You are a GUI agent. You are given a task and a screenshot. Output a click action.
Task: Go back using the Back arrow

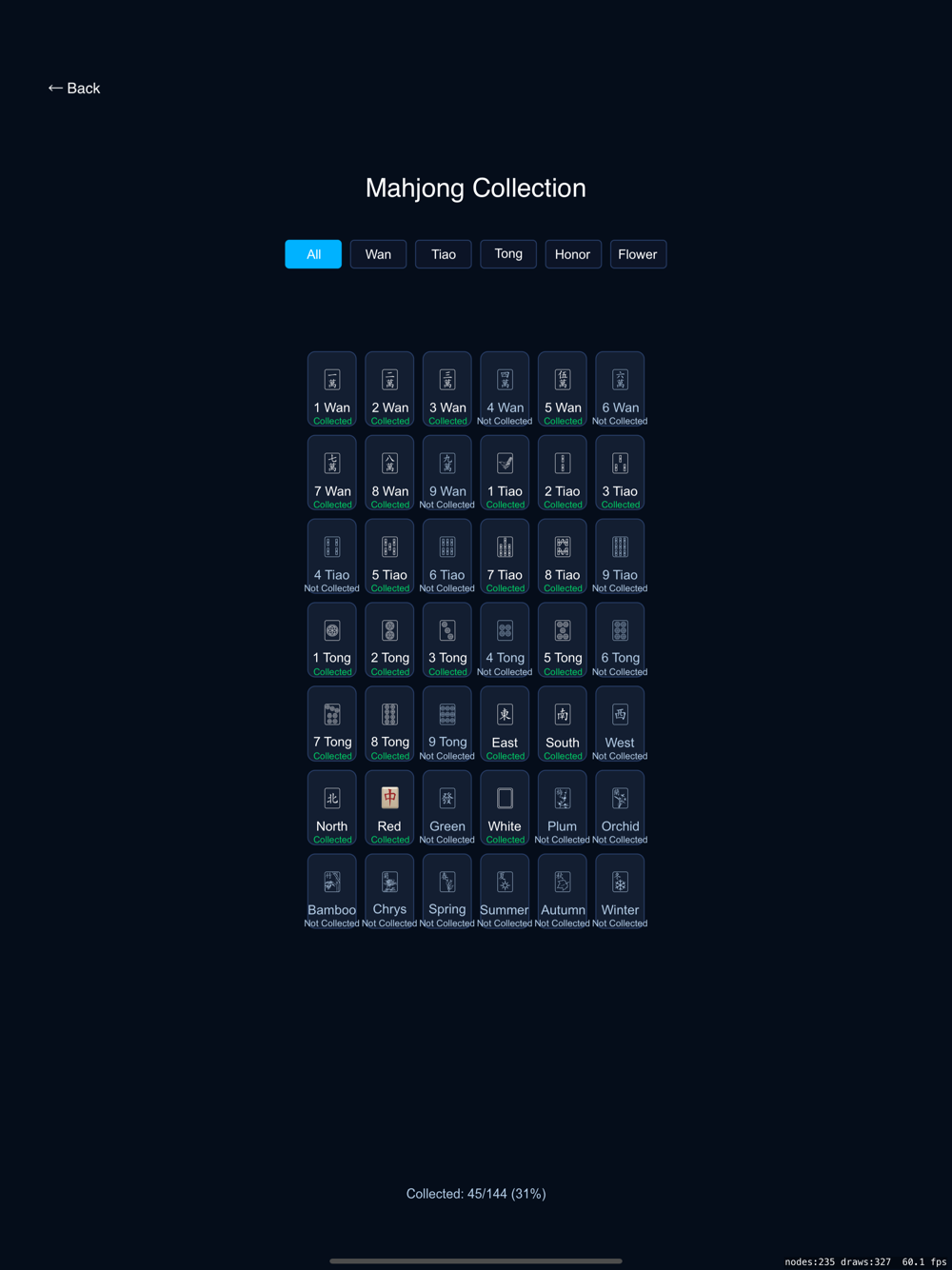[74, 89]
